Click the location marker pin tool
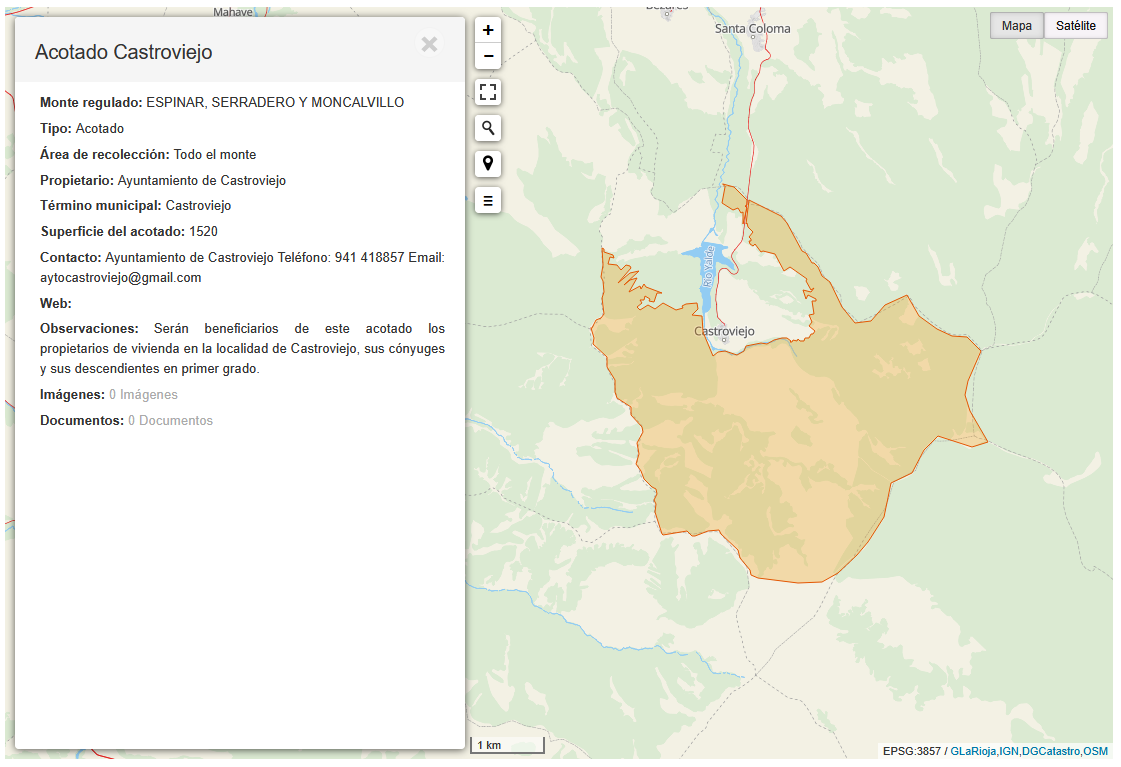Image resolution: width=1121 pixels, height=767 pixels. (x=488, y=164)
